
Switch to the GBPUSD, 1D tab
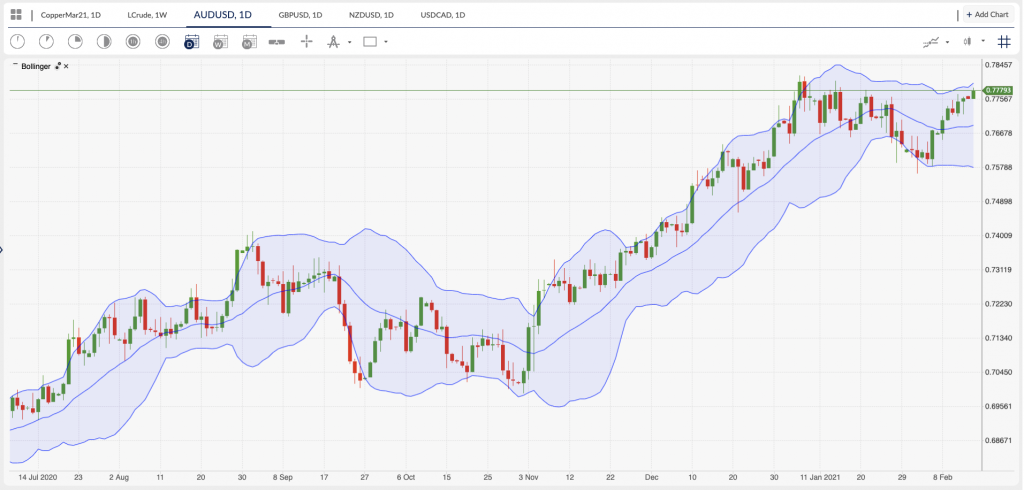click(x=299, y=15)
